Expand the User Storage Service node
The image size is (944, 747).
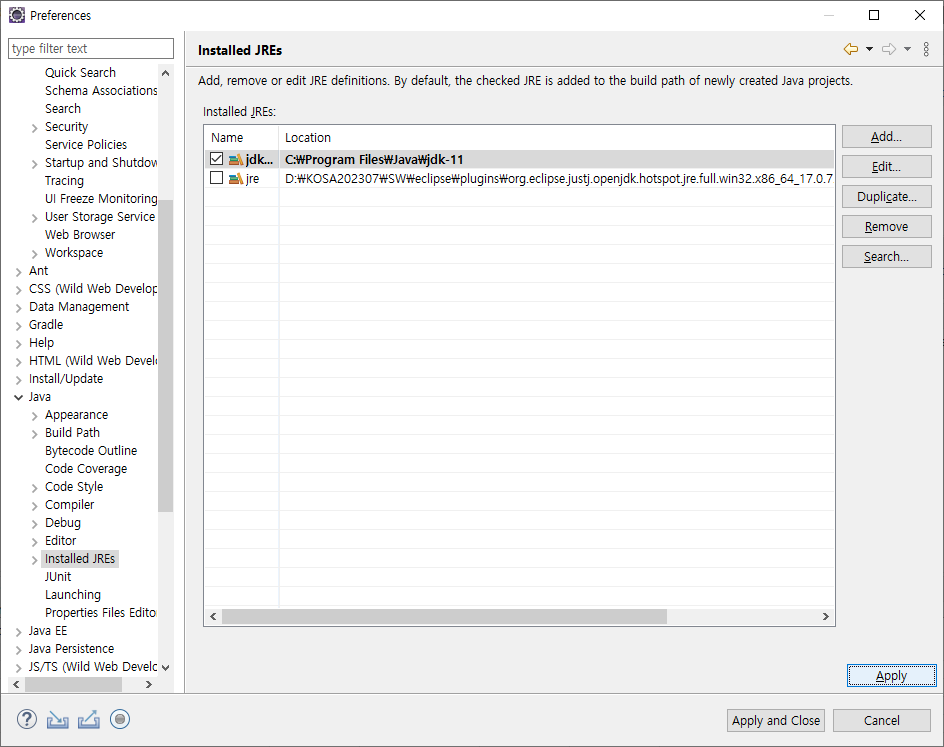point(34,218)
